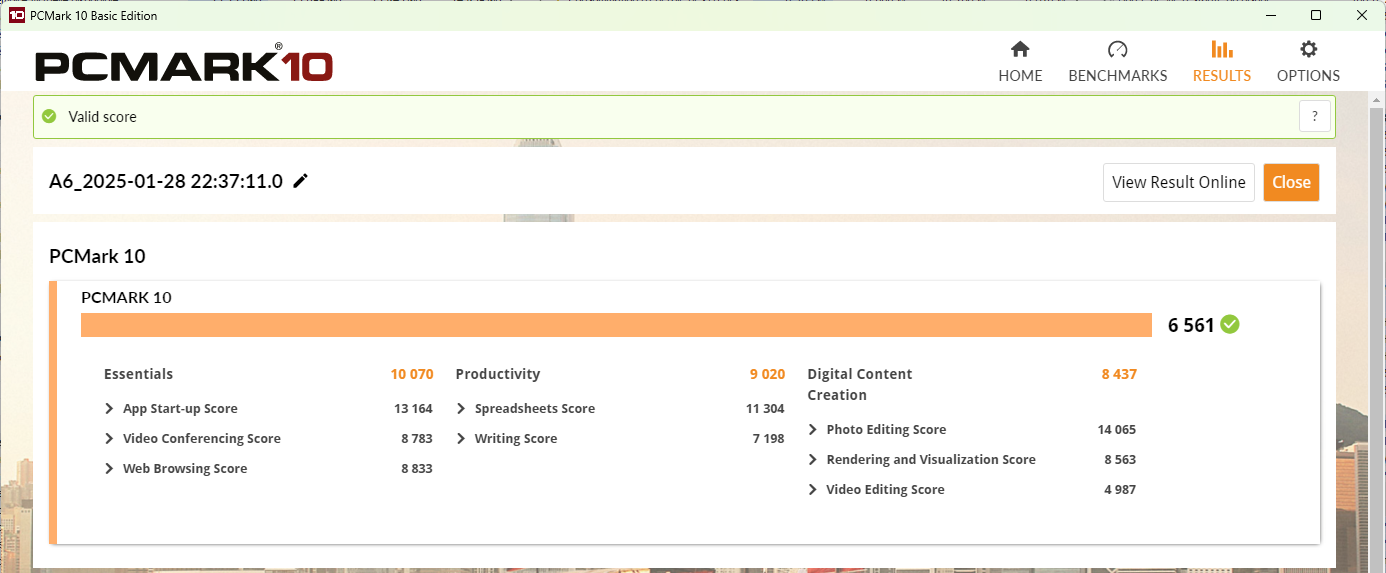Maximize the PCMark 10 window
The height and width of the screenshot is (573, 1386).
click(1316, 15)
